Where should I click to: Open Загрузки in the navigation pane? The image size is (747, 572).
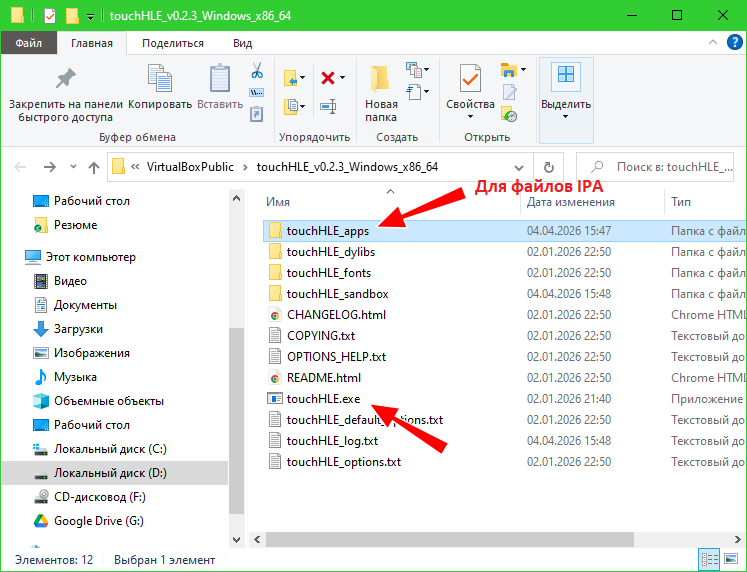(x=78, y=329)
